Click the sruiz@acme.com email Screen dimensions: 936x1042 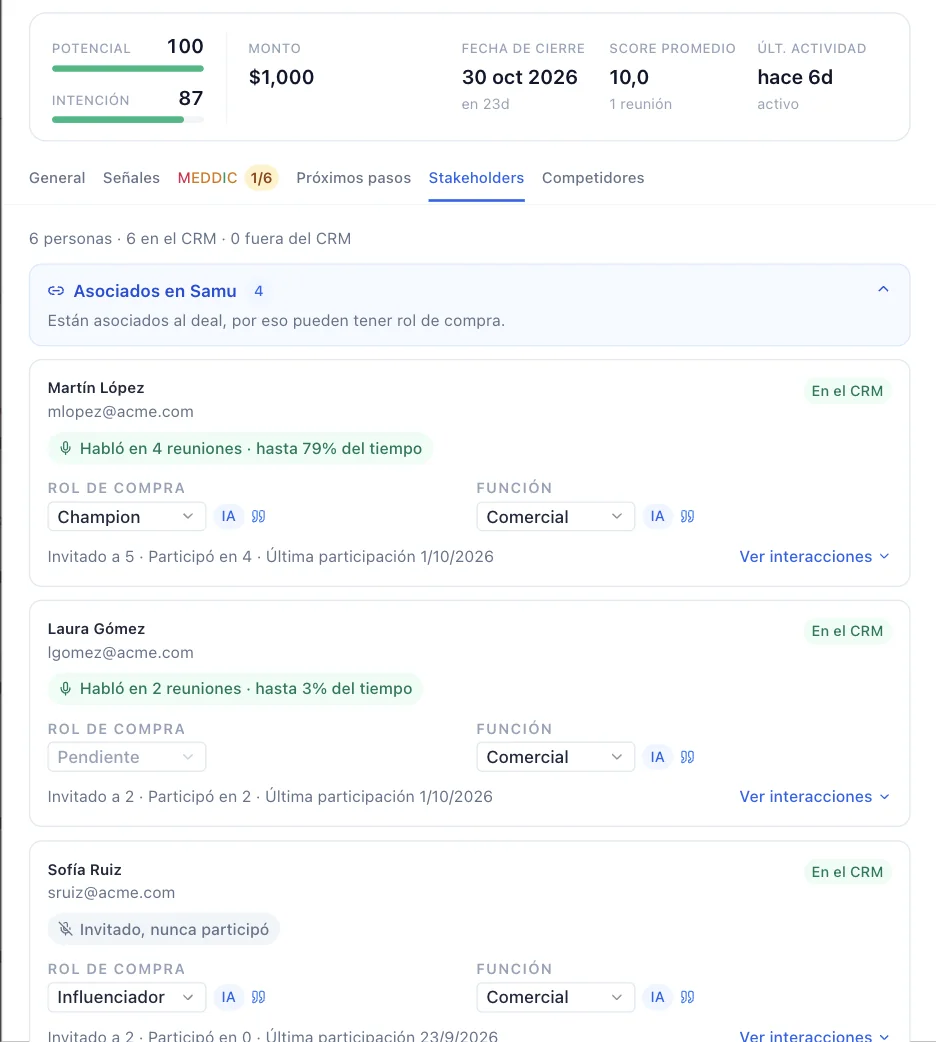111,892
